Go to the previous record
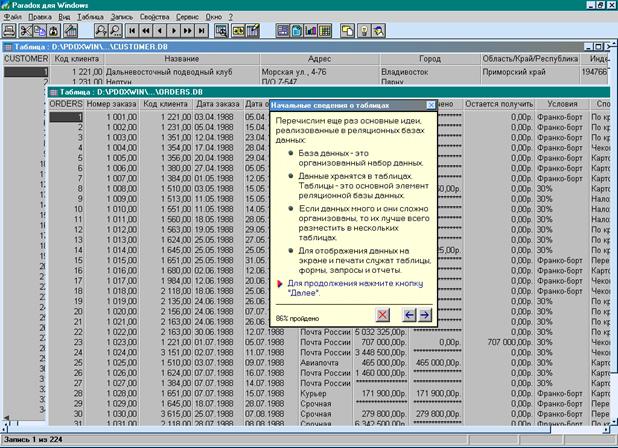 tap(160, 30)
